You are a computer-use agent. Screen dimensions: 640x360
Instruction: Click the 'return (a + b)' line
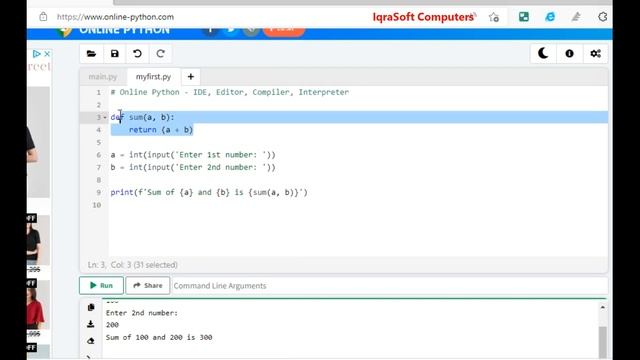point(161,130)
